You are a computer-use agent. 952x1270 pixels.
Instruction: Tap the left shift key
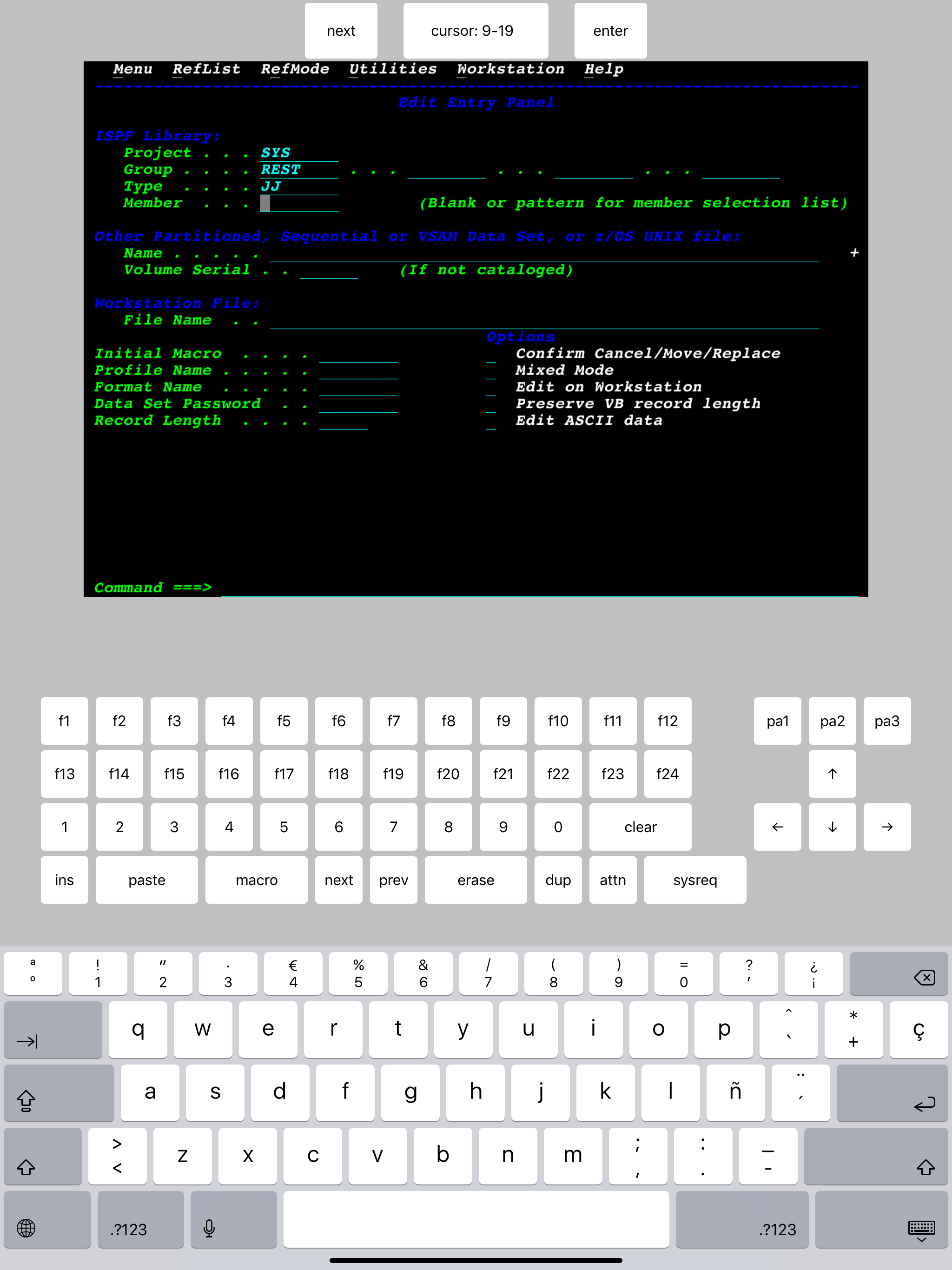coord(42,1156)
